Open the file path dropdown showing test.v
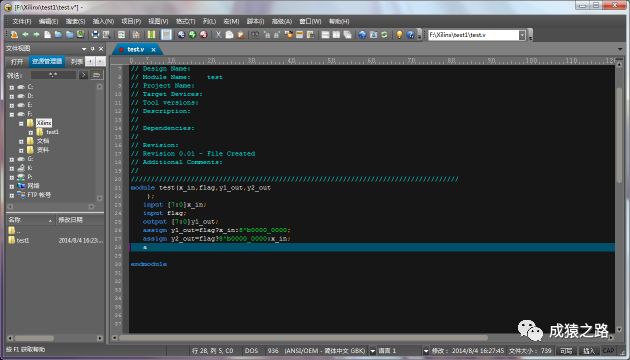630x360 pixels. (x=522, y=35)
